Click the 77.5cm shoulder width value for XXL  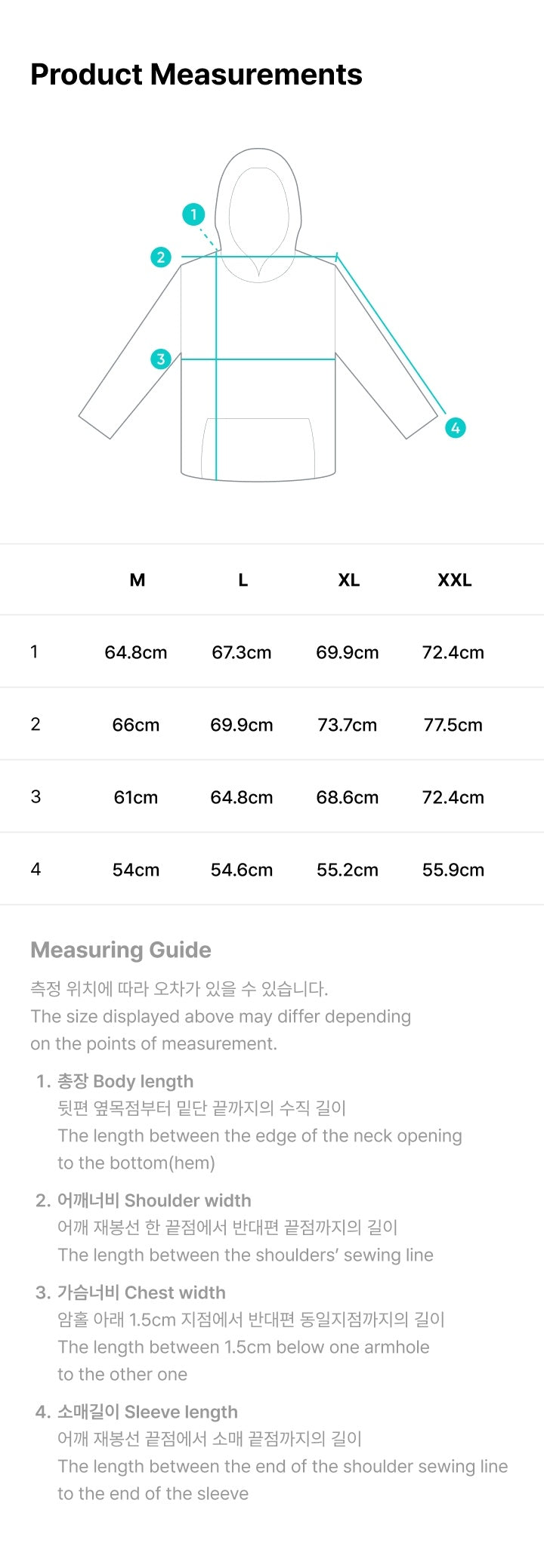453,725
